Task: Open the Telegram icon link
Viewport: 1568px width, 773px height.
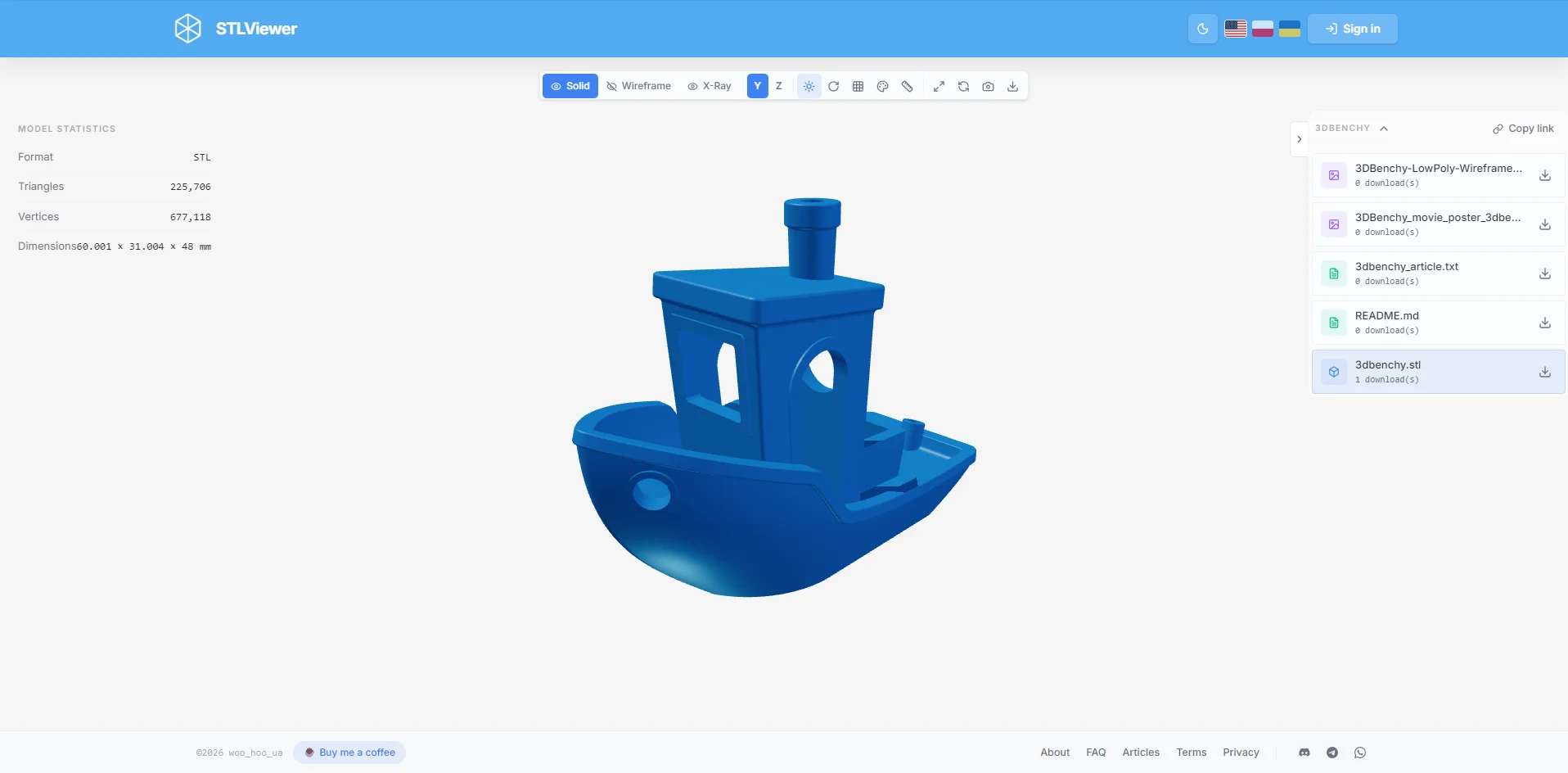Action: (x=1332, y=753)
